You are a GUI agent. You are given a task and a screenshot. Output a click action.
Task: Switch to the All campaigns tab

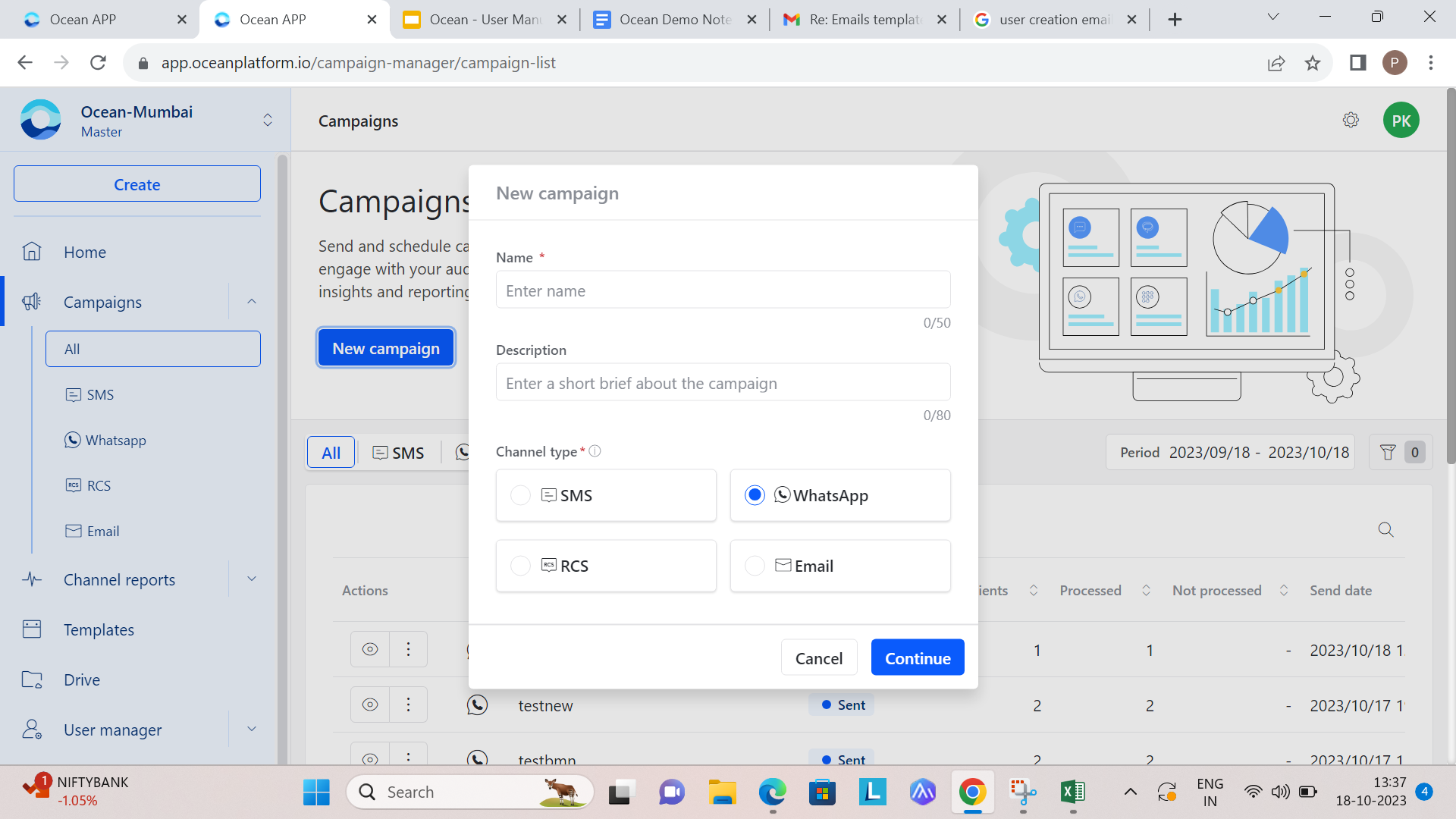tap(331, 453)
